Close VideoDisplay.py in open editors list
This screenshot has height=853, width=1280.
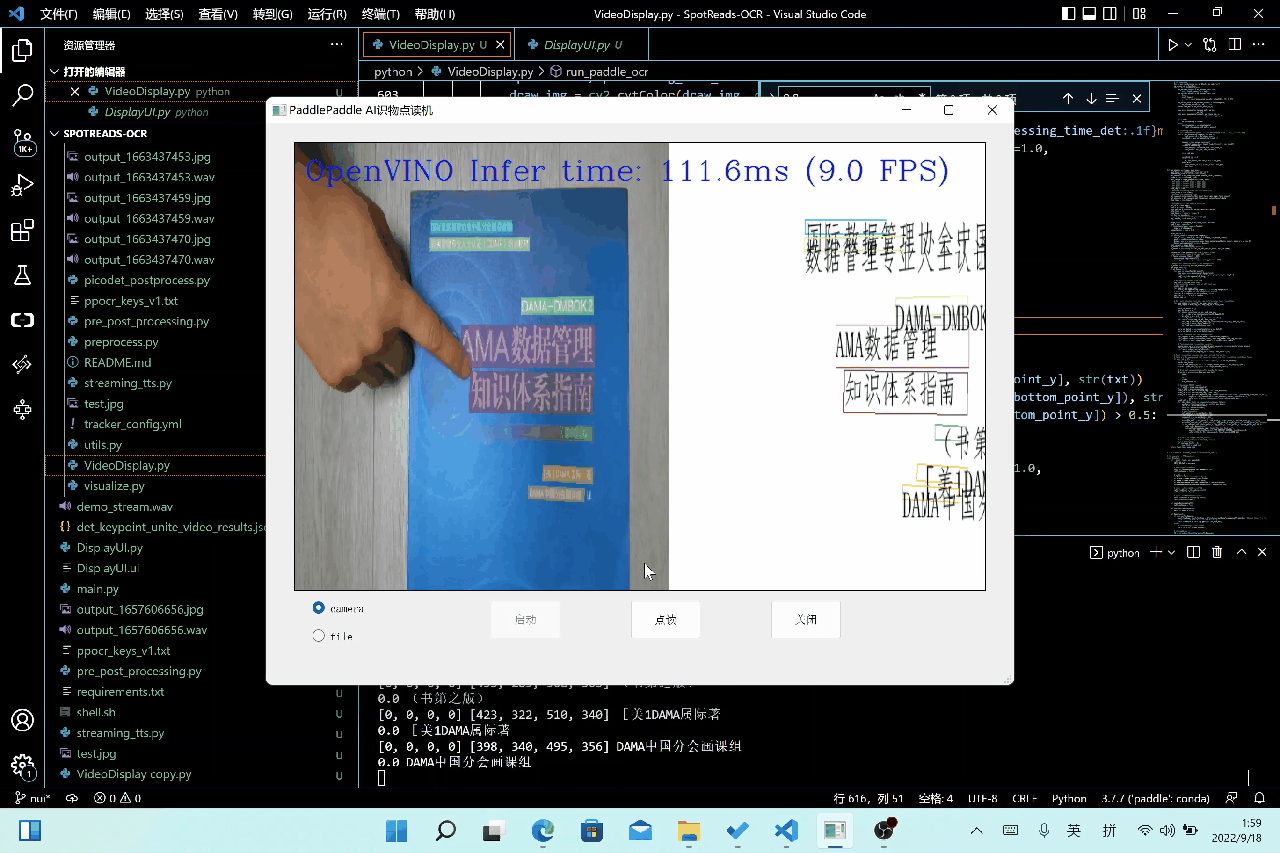(75, 91)
